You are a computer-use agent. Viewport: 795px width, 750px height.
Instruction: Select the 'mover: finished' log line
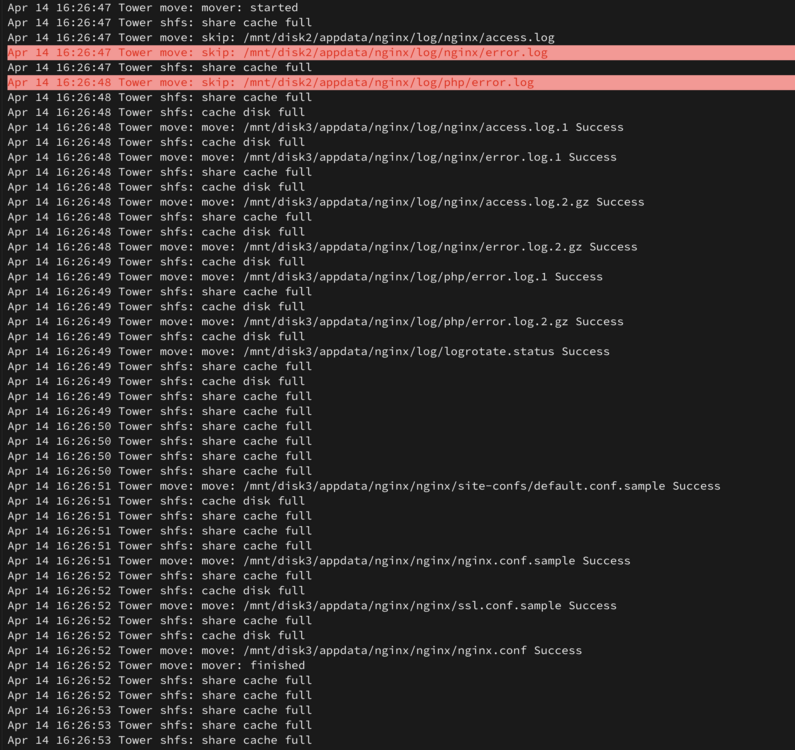(x=156, y=665)
